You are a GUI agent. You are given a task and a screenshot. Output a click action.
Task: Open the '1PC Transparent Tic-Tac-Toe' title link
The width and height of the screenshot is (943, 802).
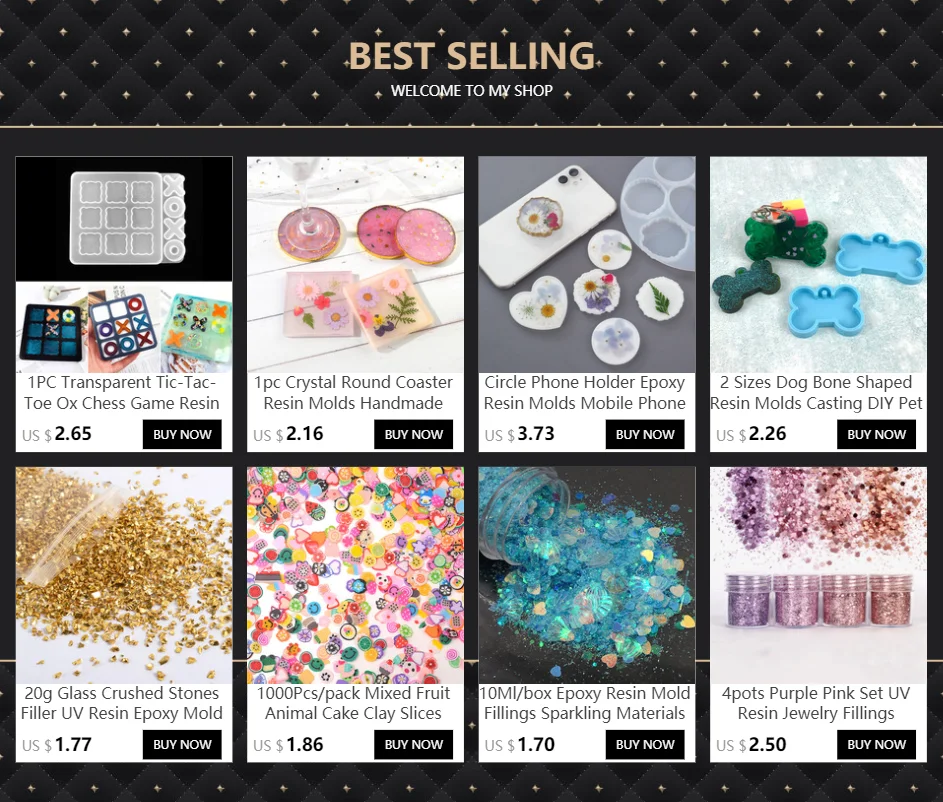coord(121,393)
